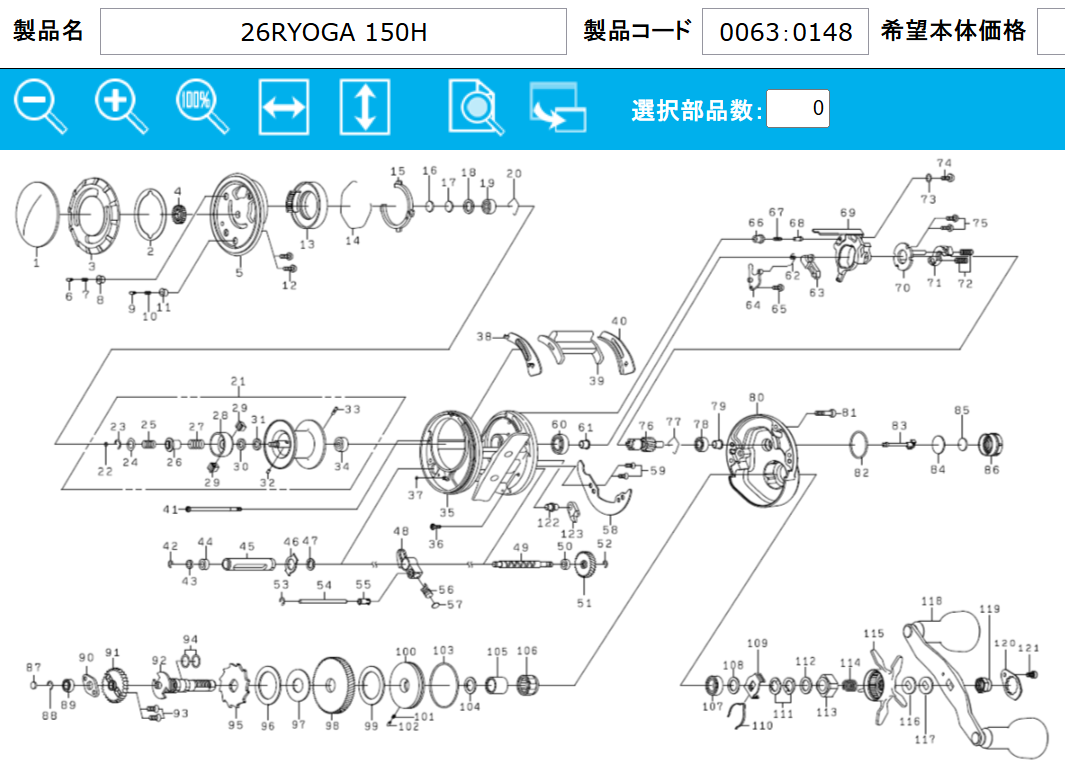Reset the diagram zoom to 100%

point(201,106)
